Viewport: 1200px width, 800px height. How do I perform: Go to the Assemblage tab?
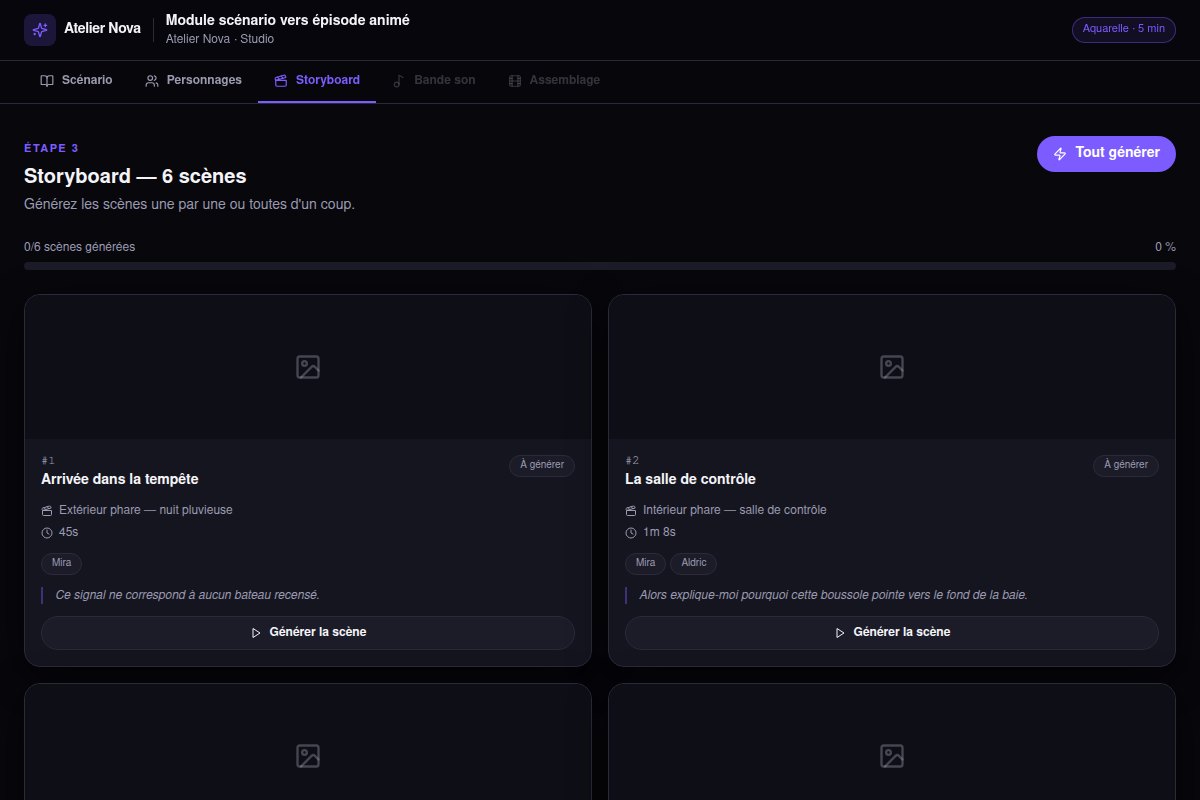pyautogui.click(x=554, y=80)
